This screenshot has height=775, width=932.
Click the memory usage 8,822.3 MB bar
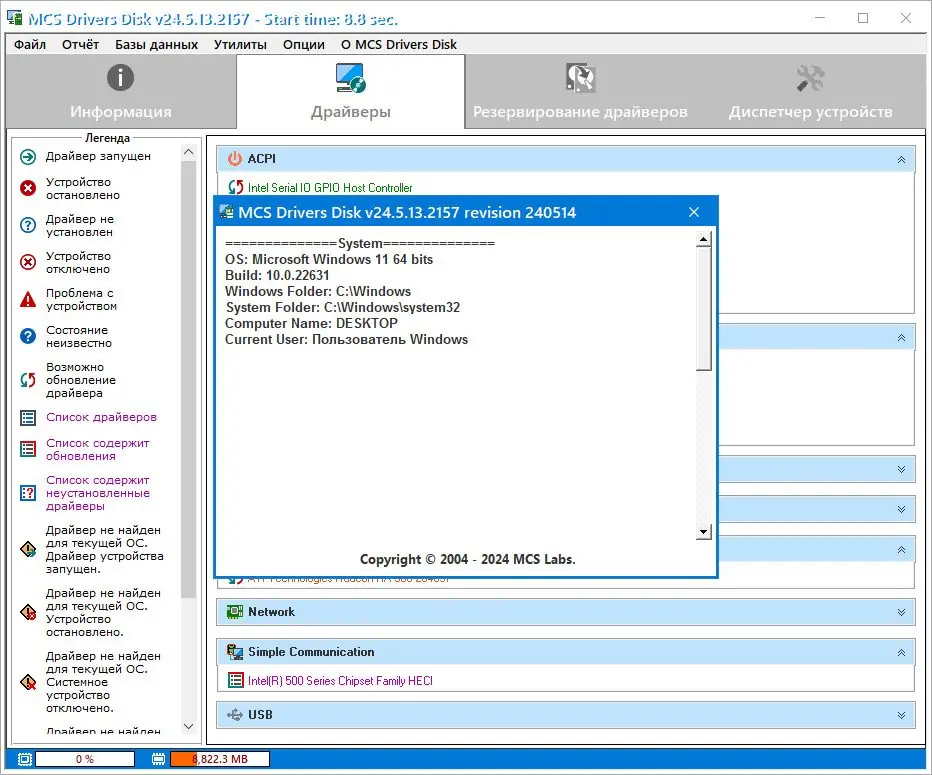(220, 759)
